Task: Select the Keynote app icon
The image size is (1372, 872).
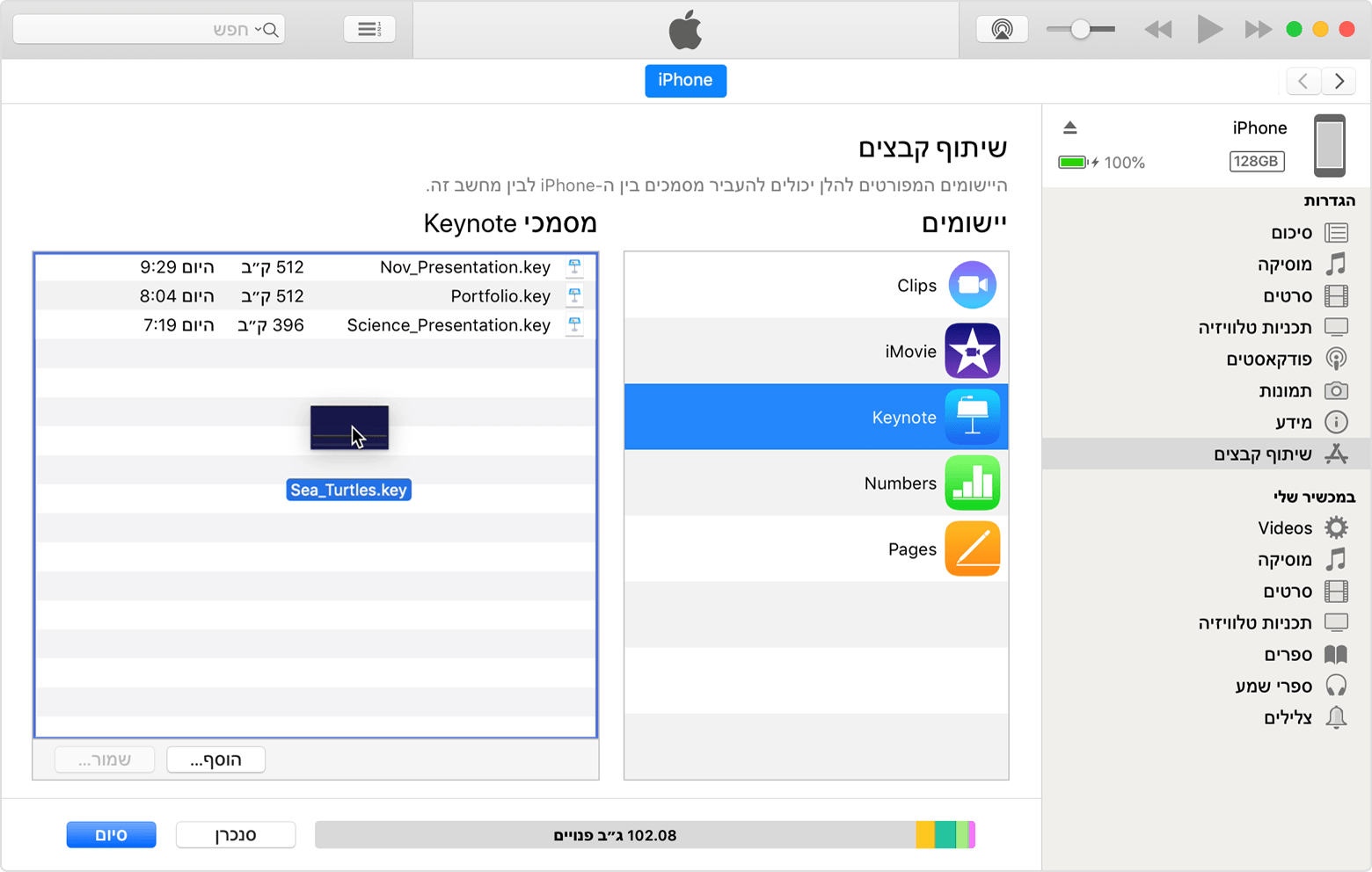Action: coord(973,417)
